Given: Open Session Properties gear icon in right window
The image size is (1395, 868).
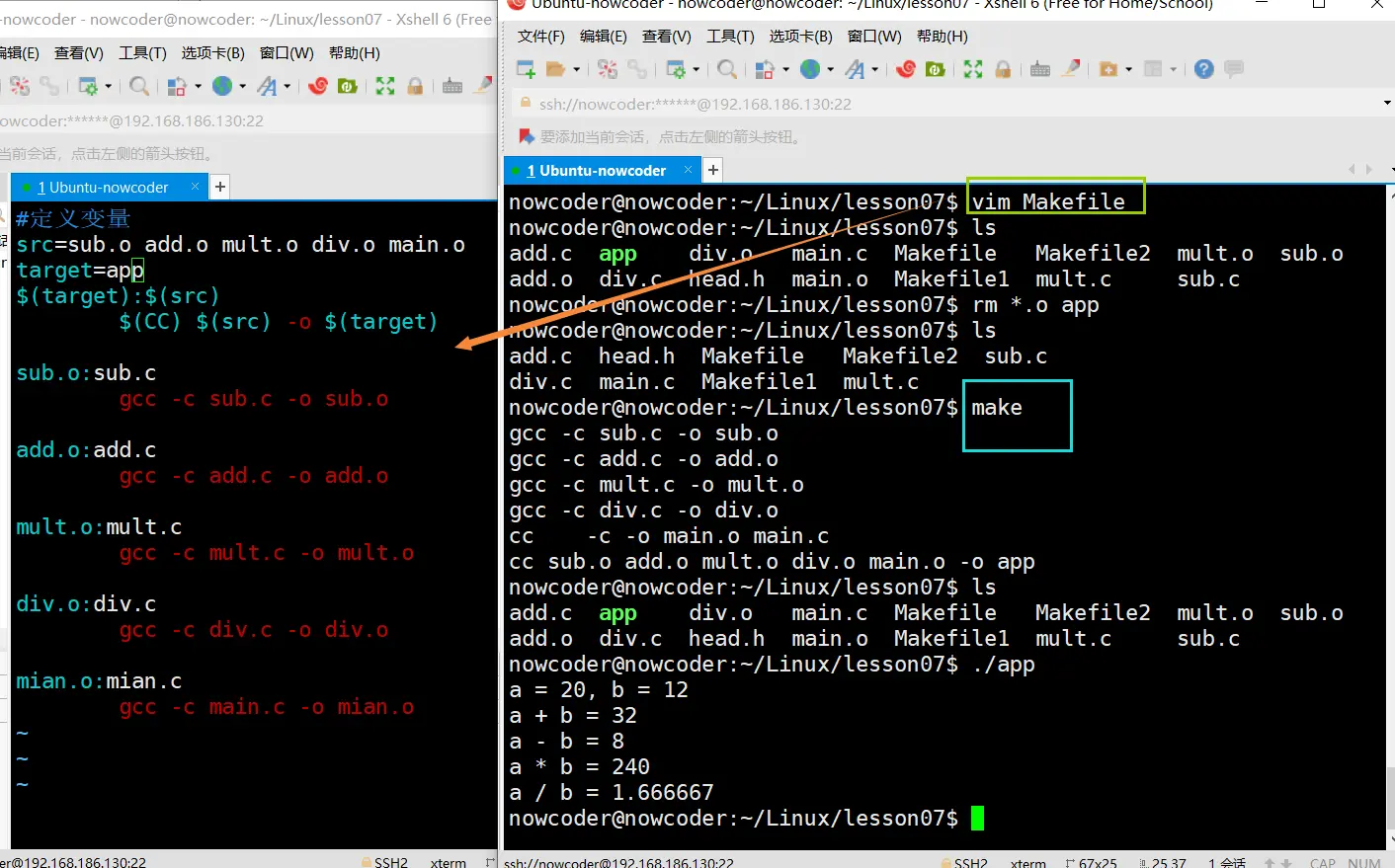Looking at the screenshot, I should [x=676, y=69].
